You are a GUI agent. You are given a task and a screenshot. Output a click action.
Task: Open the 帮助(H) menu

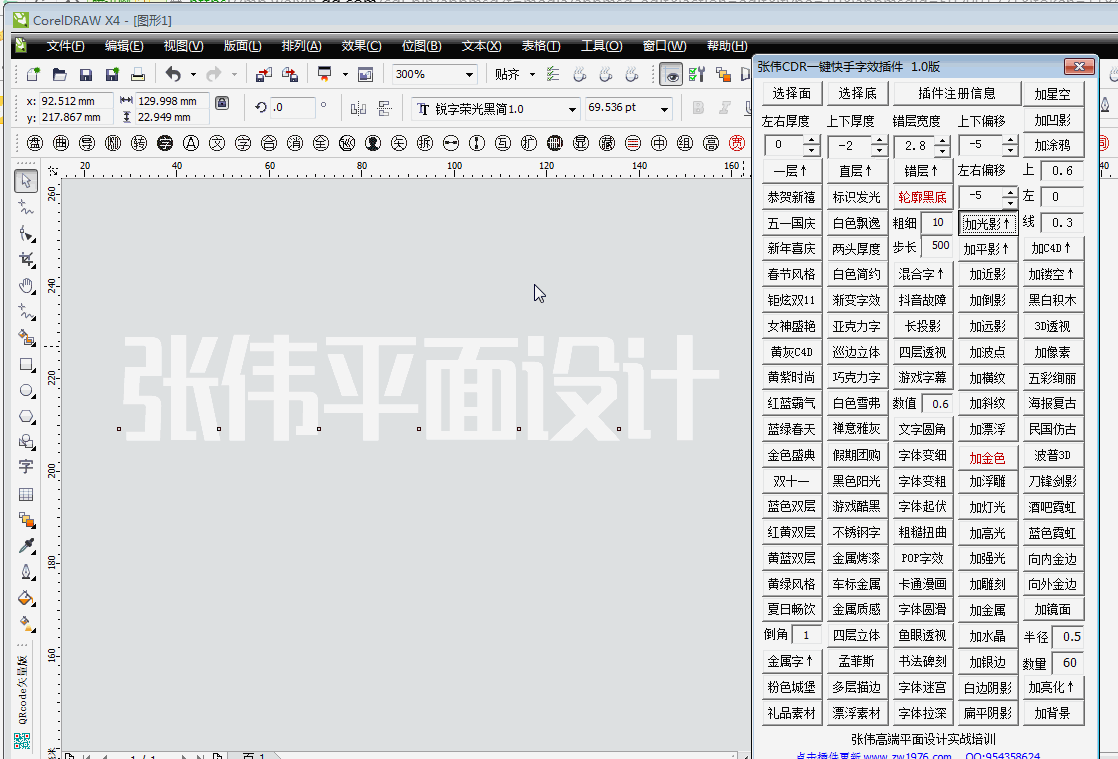(727, 46)
